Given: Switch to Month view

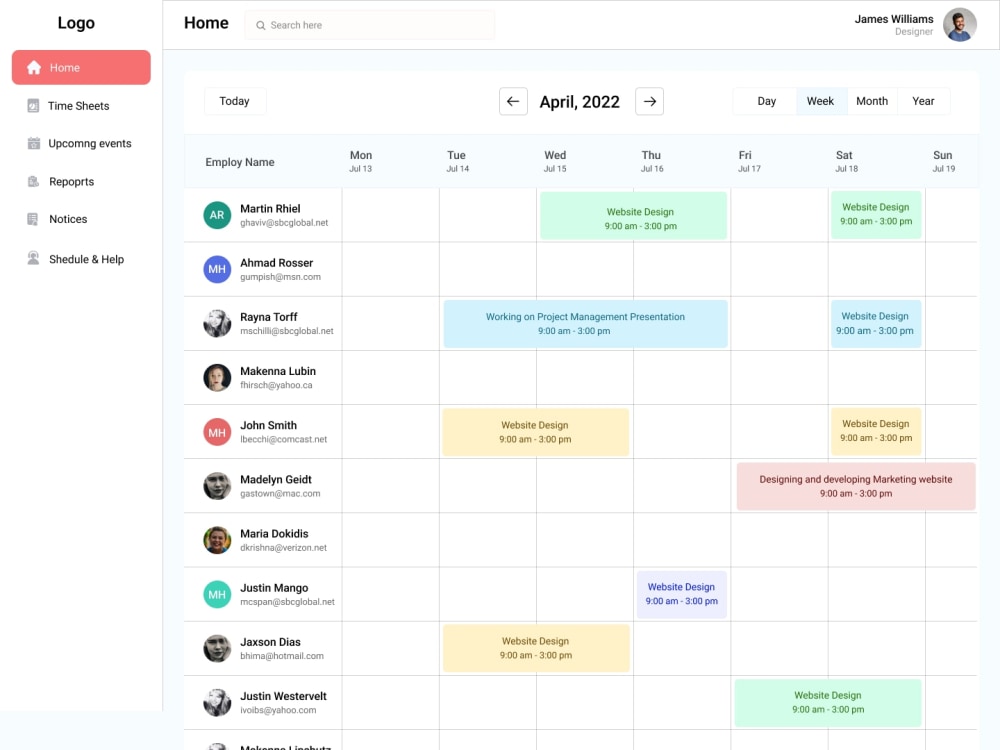Looking at the screenshot, I should (871, 101).
